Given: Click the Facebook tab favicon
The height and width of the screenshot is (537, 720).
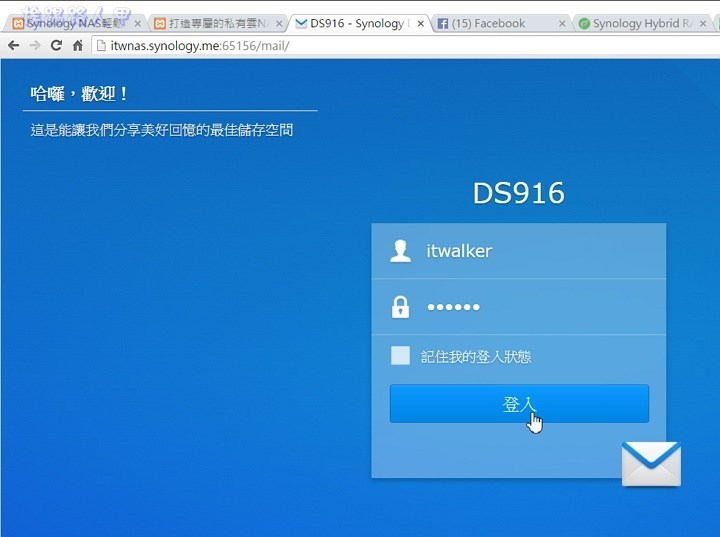Looking at the screenshot, I should click(x=443, y=23).
